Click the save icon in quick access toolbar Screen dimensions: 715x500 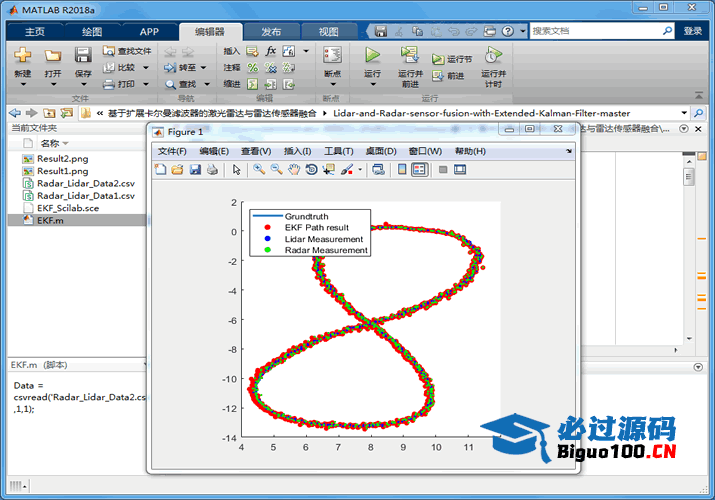point(381,31)
